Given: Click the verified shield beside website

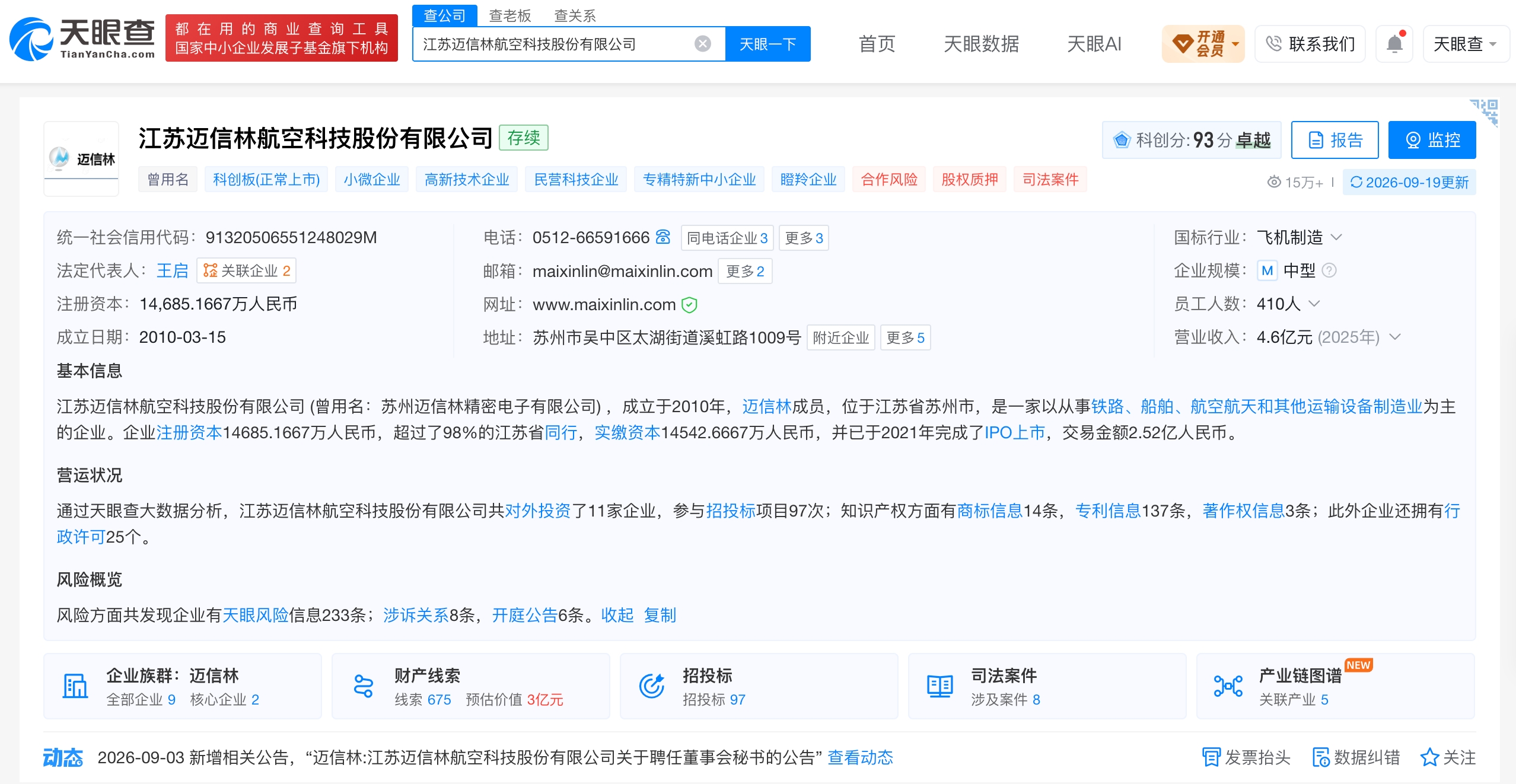Looking at the screenshot, I should pyautogui.click(x=689, y=305).
